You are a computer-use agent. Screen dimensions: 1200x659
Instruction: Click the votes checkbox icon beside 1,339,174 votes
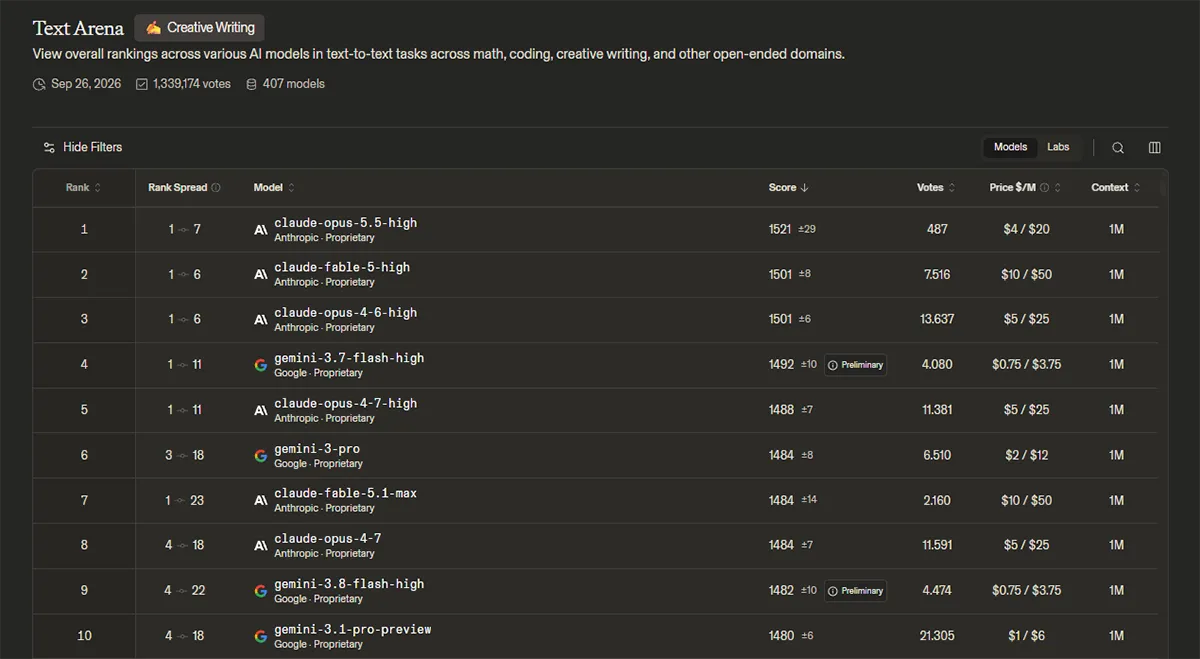pos(141,84)
